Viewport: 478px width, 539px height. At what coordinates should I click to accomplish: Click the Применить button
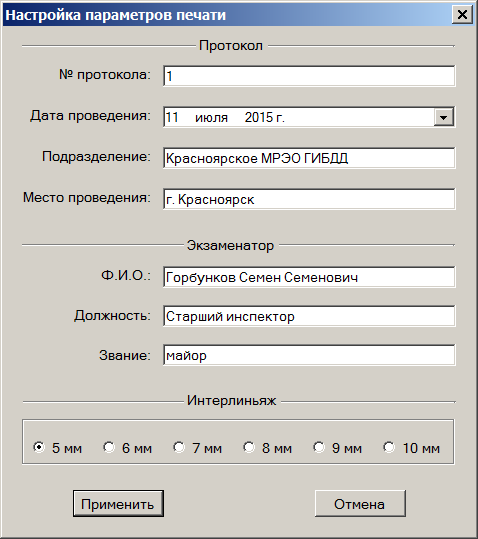click(x=118, y=504)
